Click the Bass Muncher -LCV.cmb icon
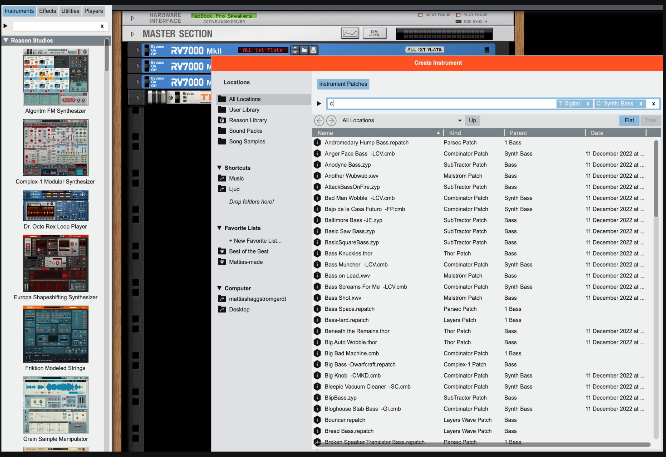Viewport: 666px width, 457px height. [317, 265]
